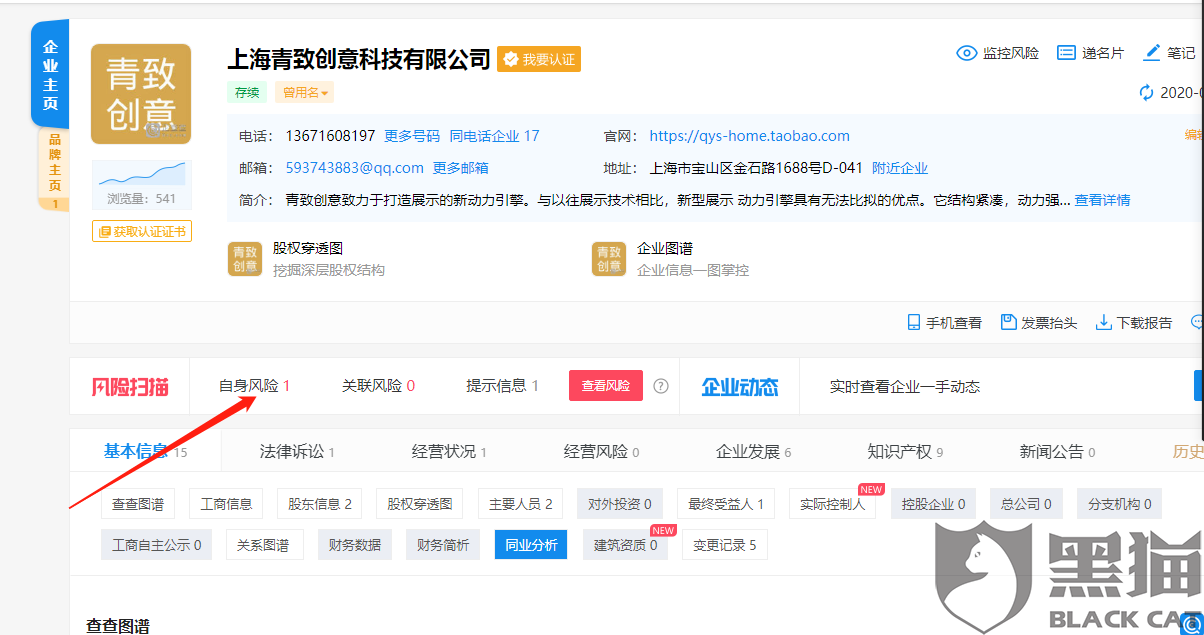
Task: Click the address 上海市宝山区金石路1688号D-041
Action: pos(756,168)
